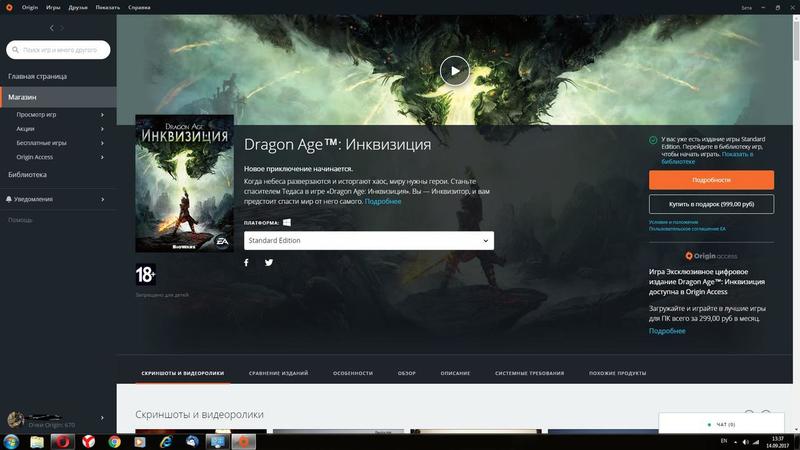Switch to Сравнение изданий tab
Screen dimensions: 800x450
point(279,373)
